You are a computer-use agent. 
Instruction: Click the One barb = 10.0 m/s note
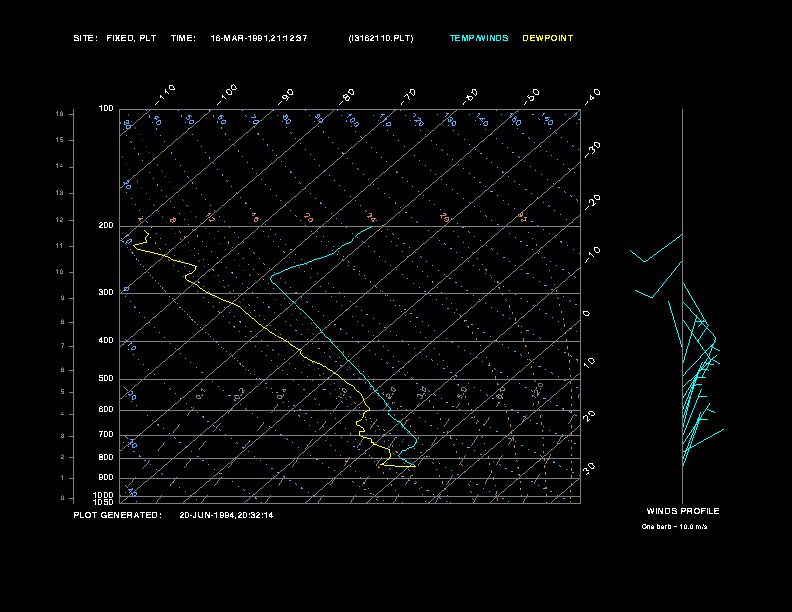pyautogui.click(x=674, y=527)
